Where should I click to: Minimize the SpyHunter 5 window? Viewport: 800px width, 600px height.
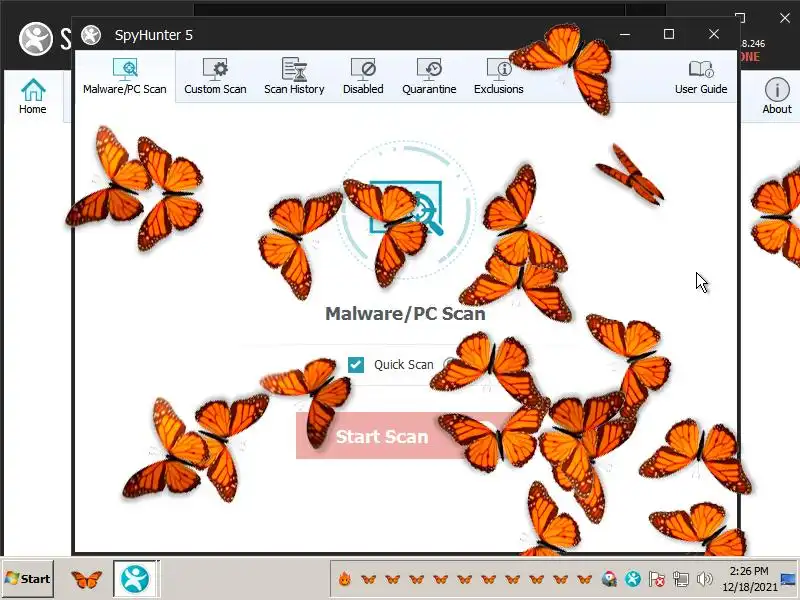pos(624,35)
